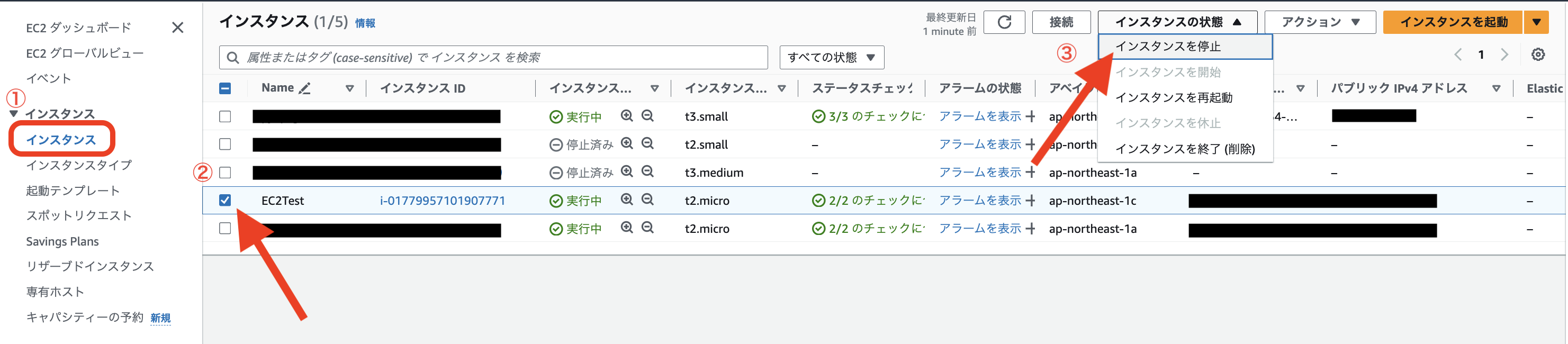This screenshot has height=344, width=1568.
Task: Open instance ID i-01779957101907771 link
Action: coord(443,201)
